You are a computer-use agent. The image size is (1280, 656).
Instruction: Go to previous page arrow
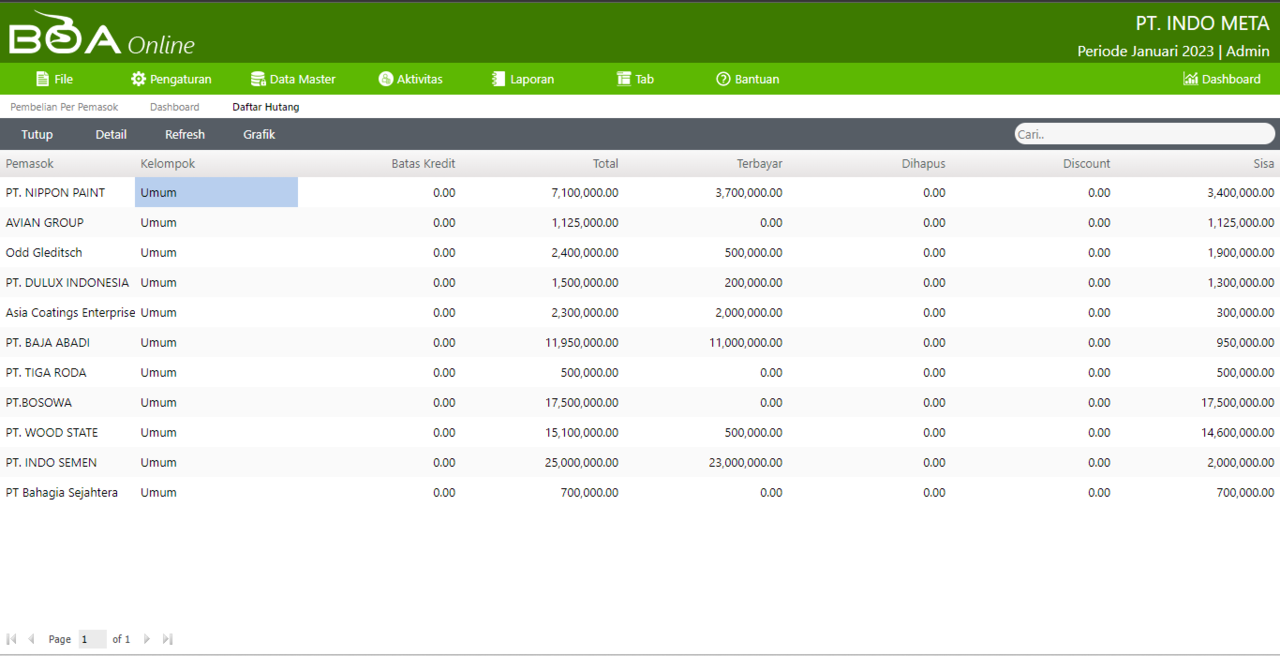(x=31, y=639)
